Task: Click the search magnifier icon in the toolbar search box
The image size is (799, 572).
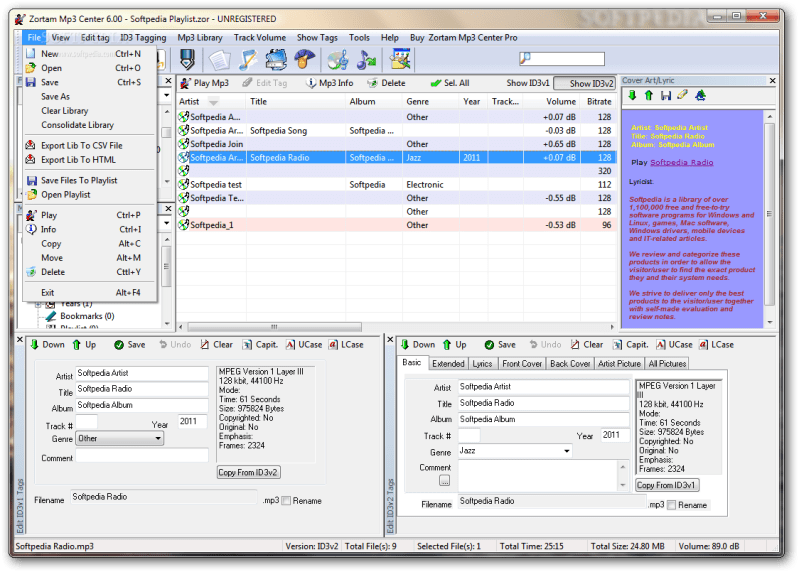Action: pos(525,58)
